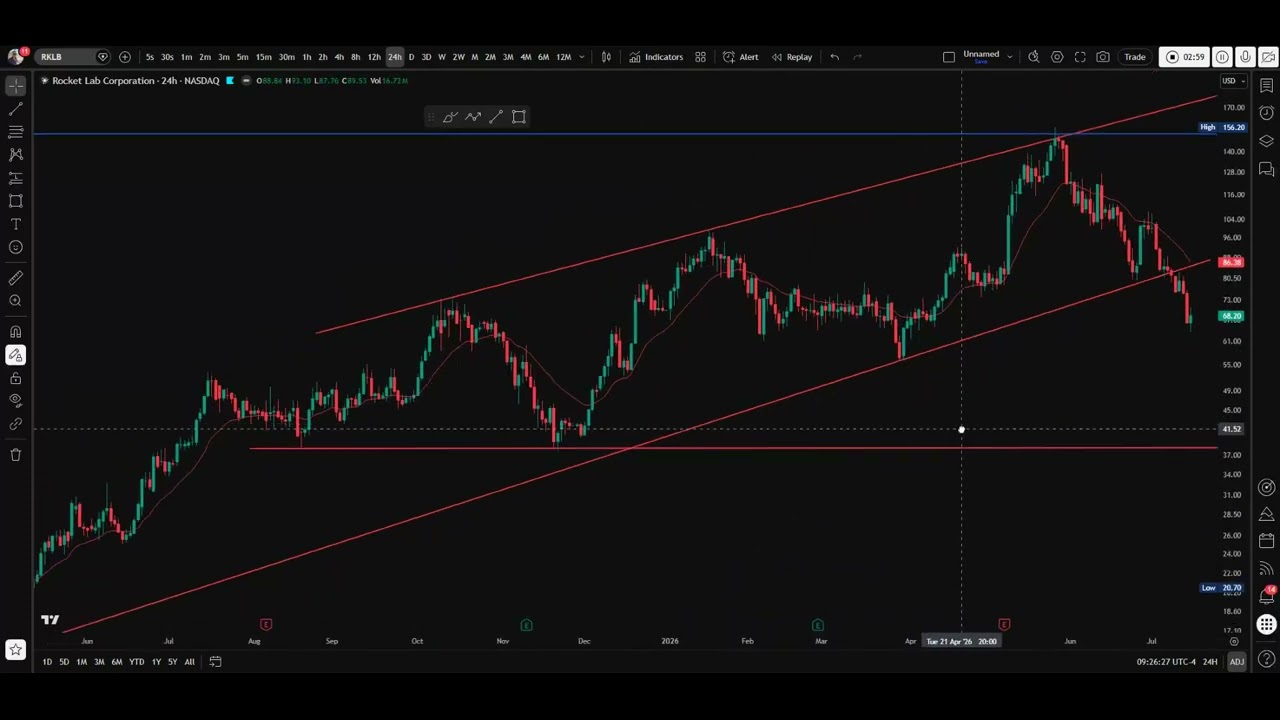Undo the last chart action

[834, 57]
